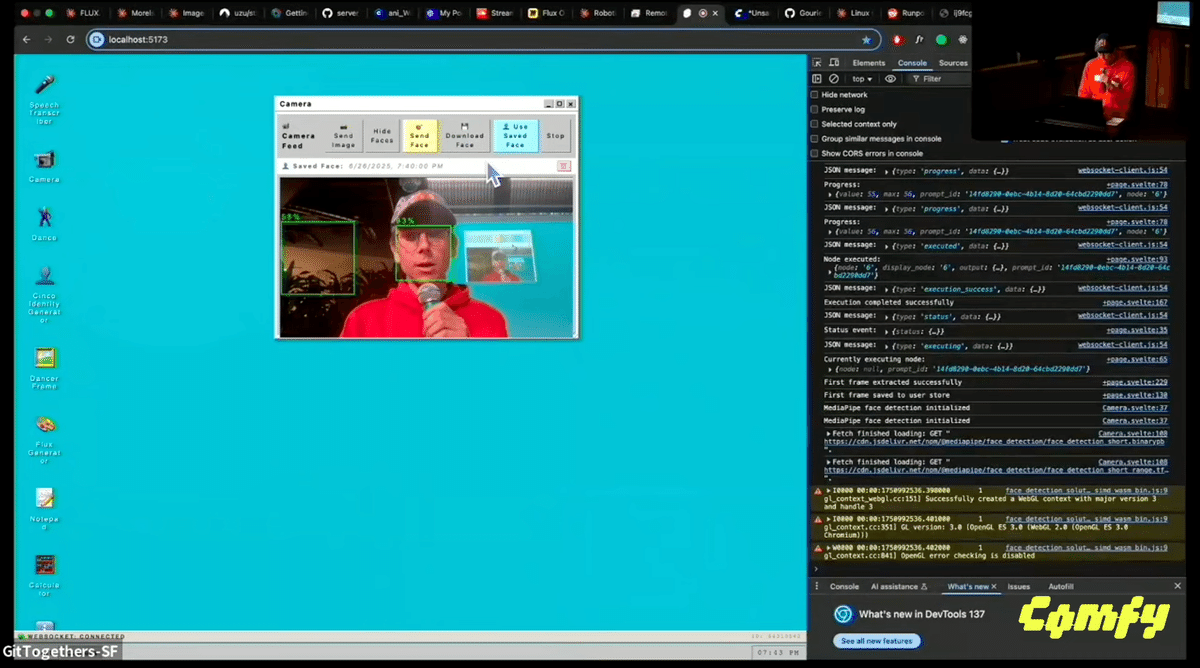The height and width of the screenshot is (668, 1200).
Task: Click the console Filter input field
Action: click(x=939, y=79)
